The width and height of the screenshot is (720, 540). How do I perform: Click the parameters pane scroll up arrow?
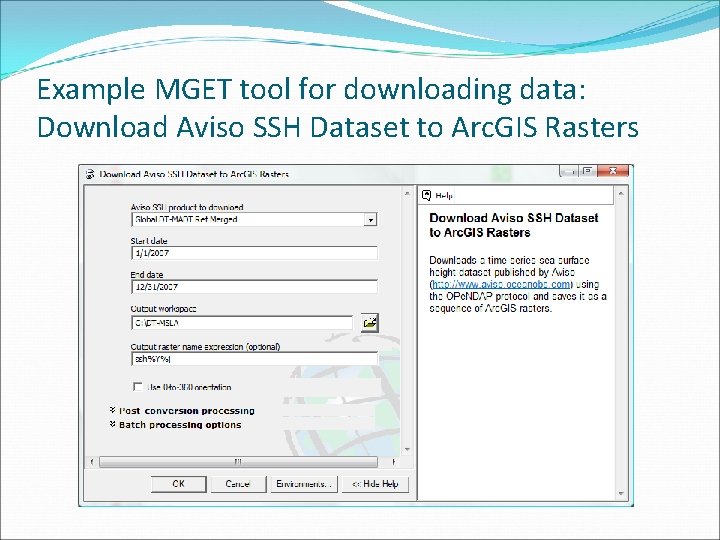tap(407, 194)
